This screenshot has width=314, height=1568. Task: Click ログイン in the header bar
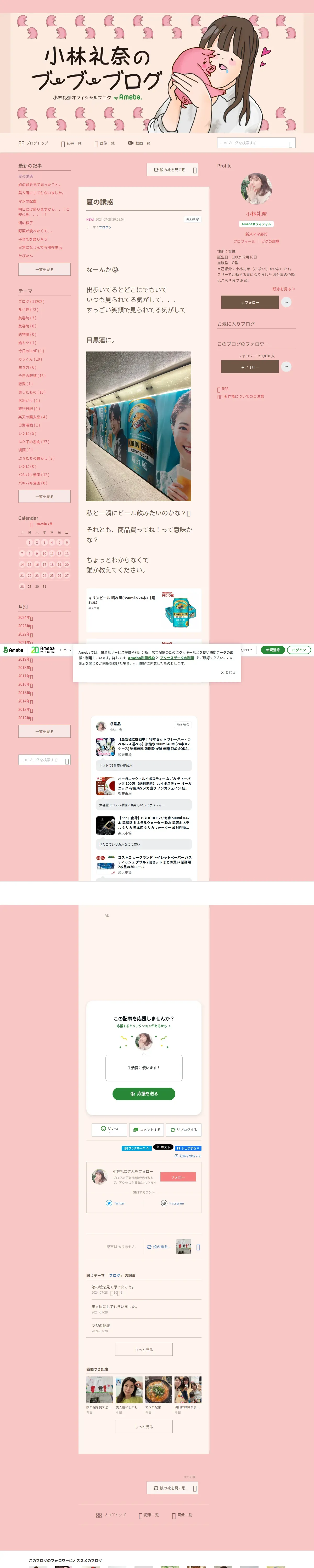(x=299, y=650)
